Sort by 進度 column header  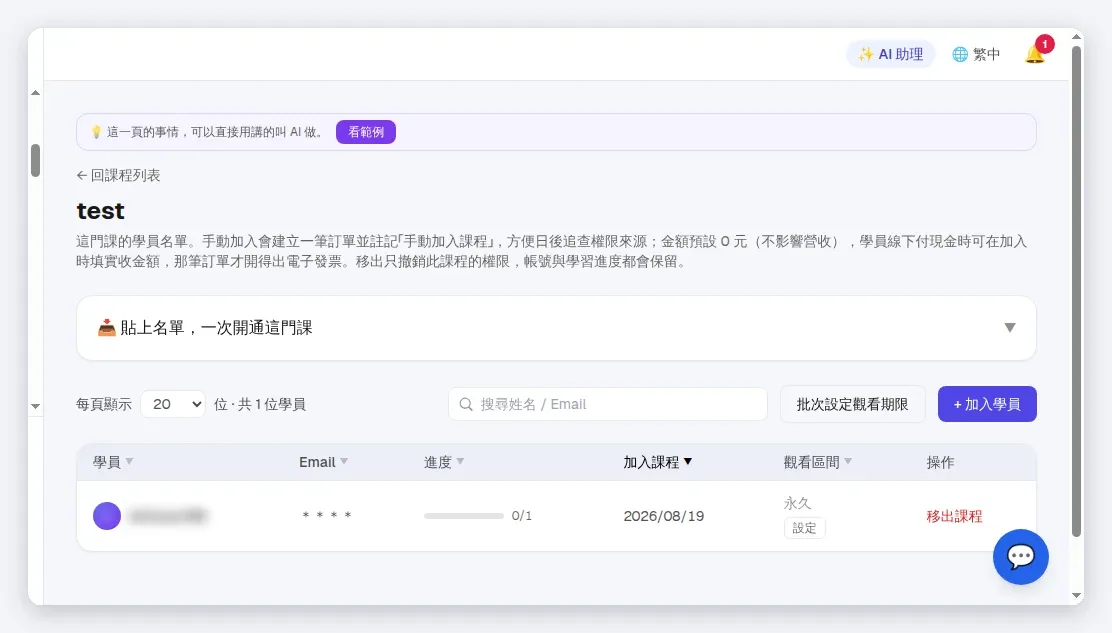(444, 462)
